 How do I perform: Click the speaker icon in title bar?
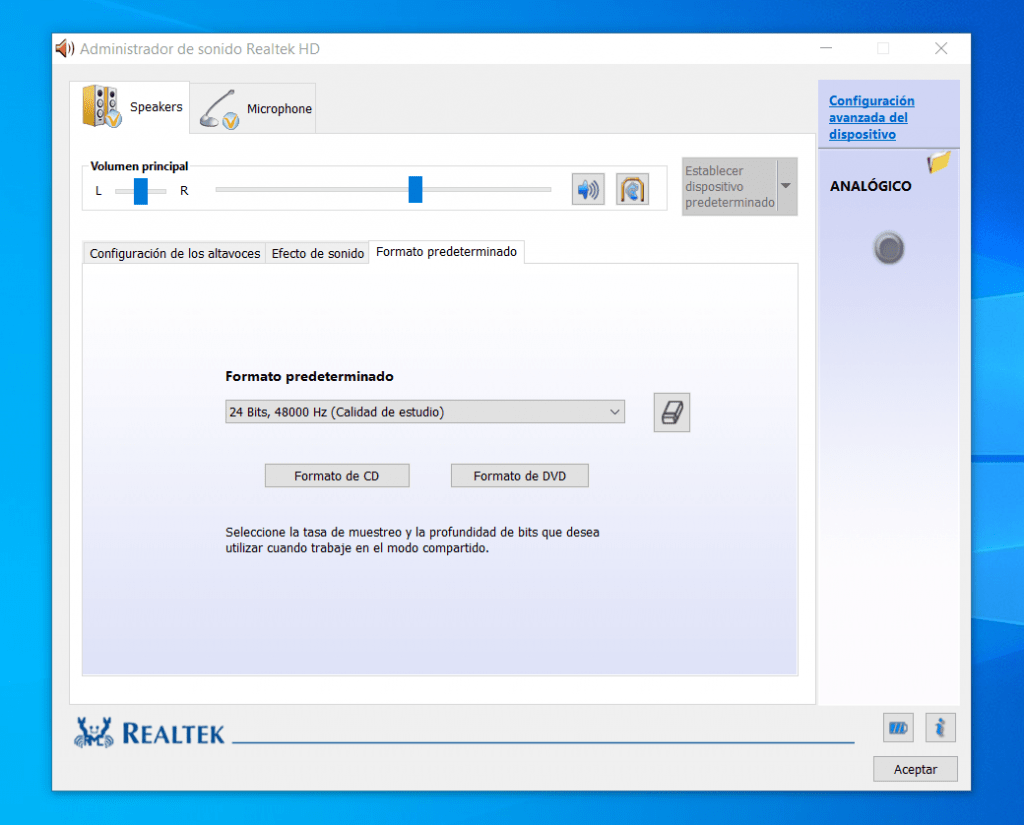65,48
